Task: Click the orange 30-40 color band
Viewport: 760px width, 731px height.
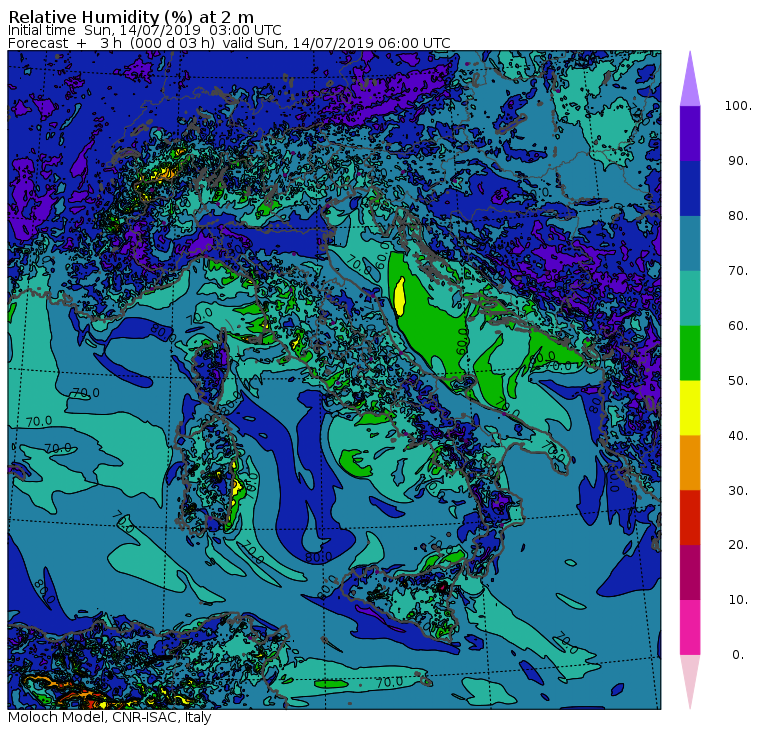Action: point(690,463)
